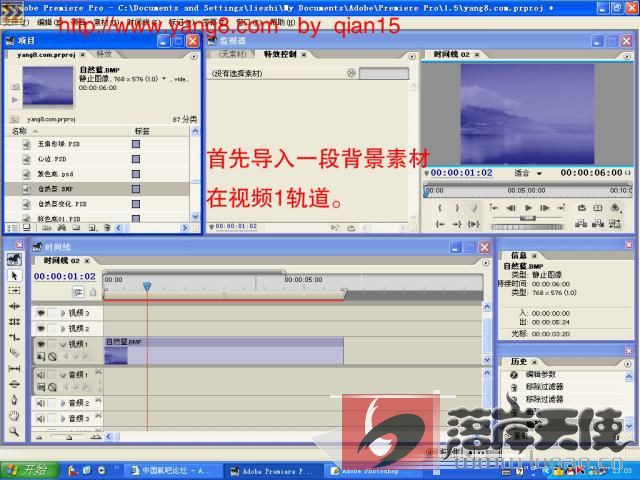The height and width of the screenshot is (480, 640).
Task: Select the Ripple Edit tool
Action: [x=14, y=306]
